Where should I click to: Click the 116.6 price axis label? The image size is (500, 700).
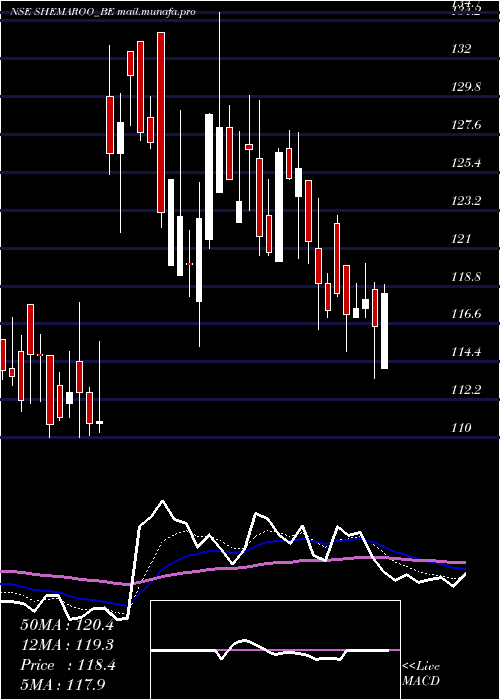click(x=466, y=314)
